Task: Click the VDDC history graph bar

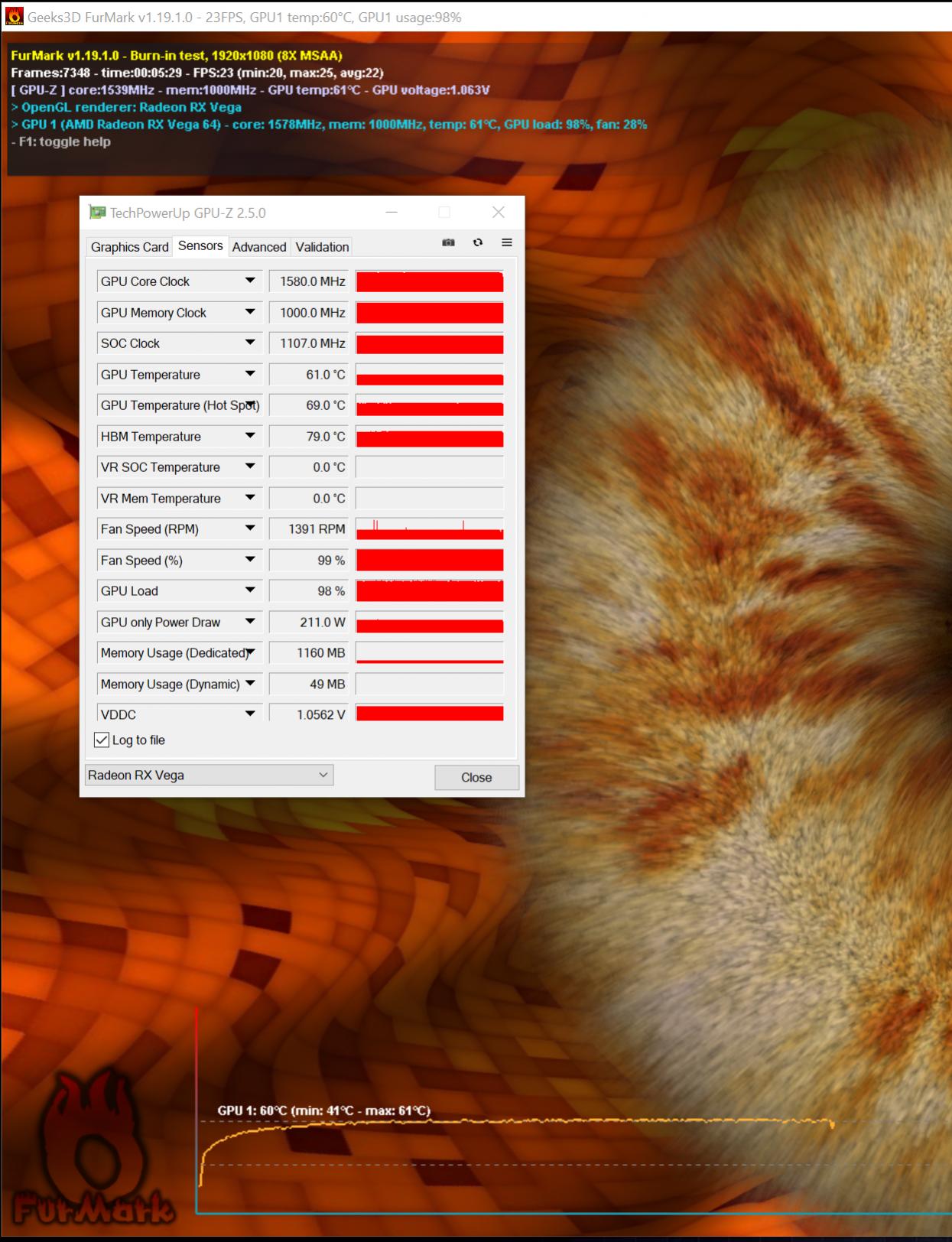Action: (430, 714)
